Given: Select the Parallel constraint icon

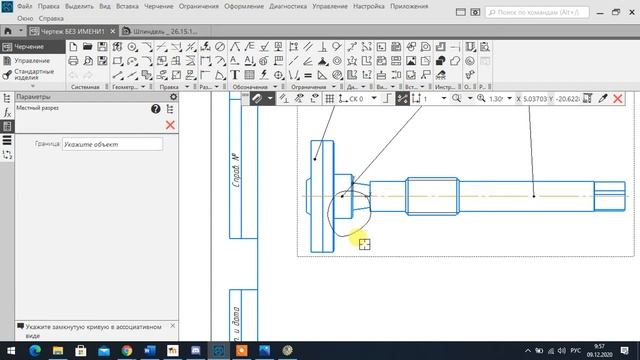Looking at the screenshot, I should click(x=308, y=47).
